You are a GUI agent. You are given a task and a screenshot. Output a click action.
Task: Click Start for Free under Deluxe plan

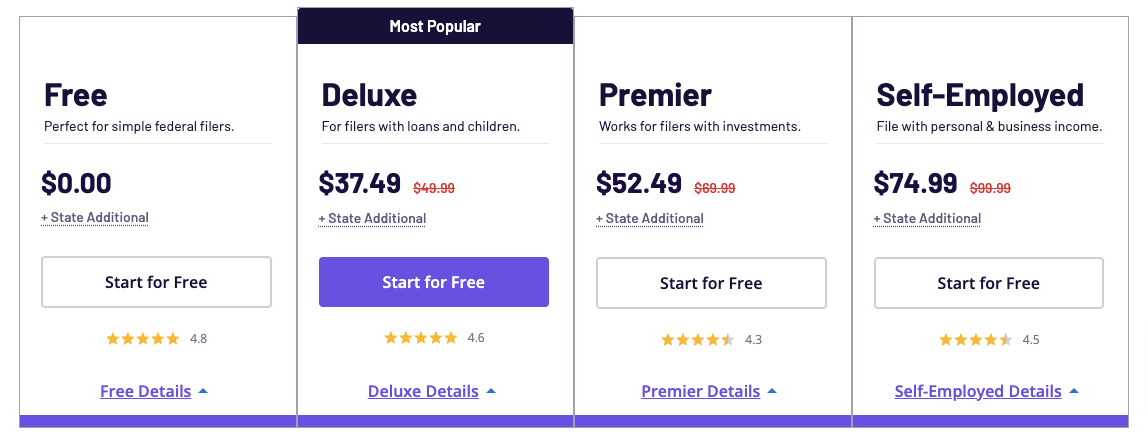pos(434,282)
